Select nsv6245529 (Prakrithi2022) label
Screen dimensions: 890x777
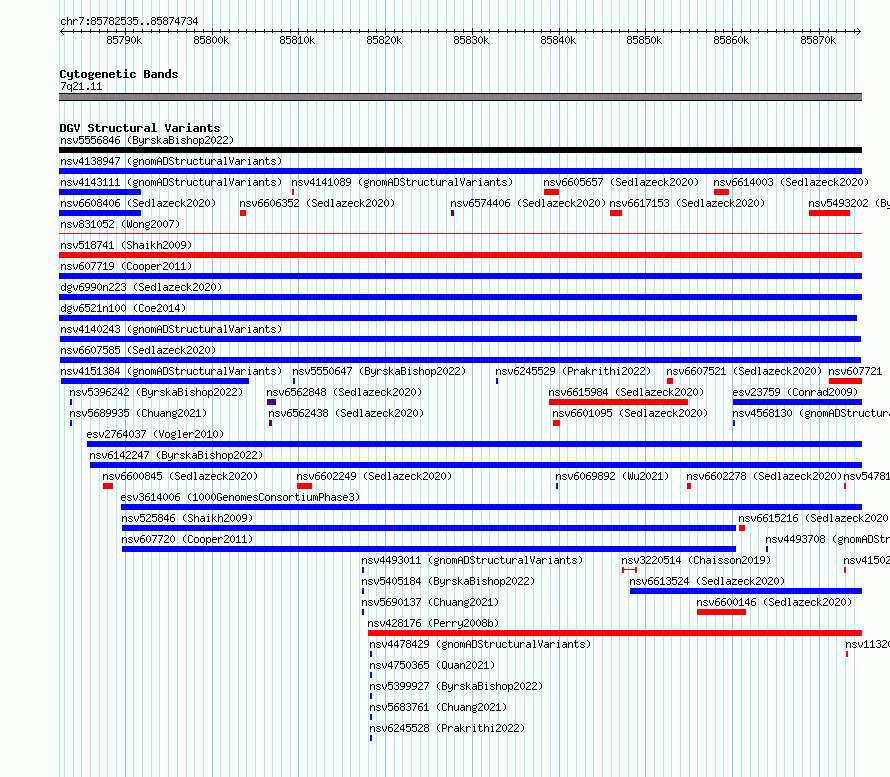(x=573, y=371)
